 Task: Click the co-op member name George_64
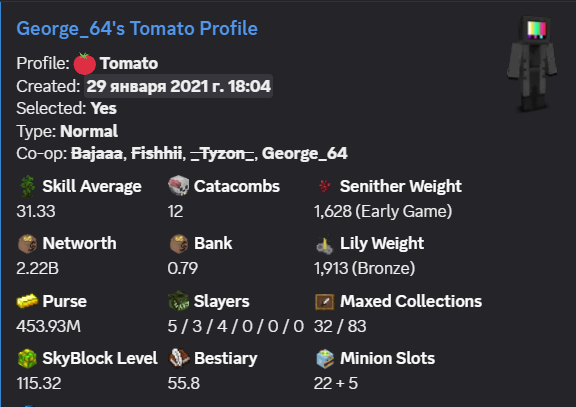[x=305, y=154]
